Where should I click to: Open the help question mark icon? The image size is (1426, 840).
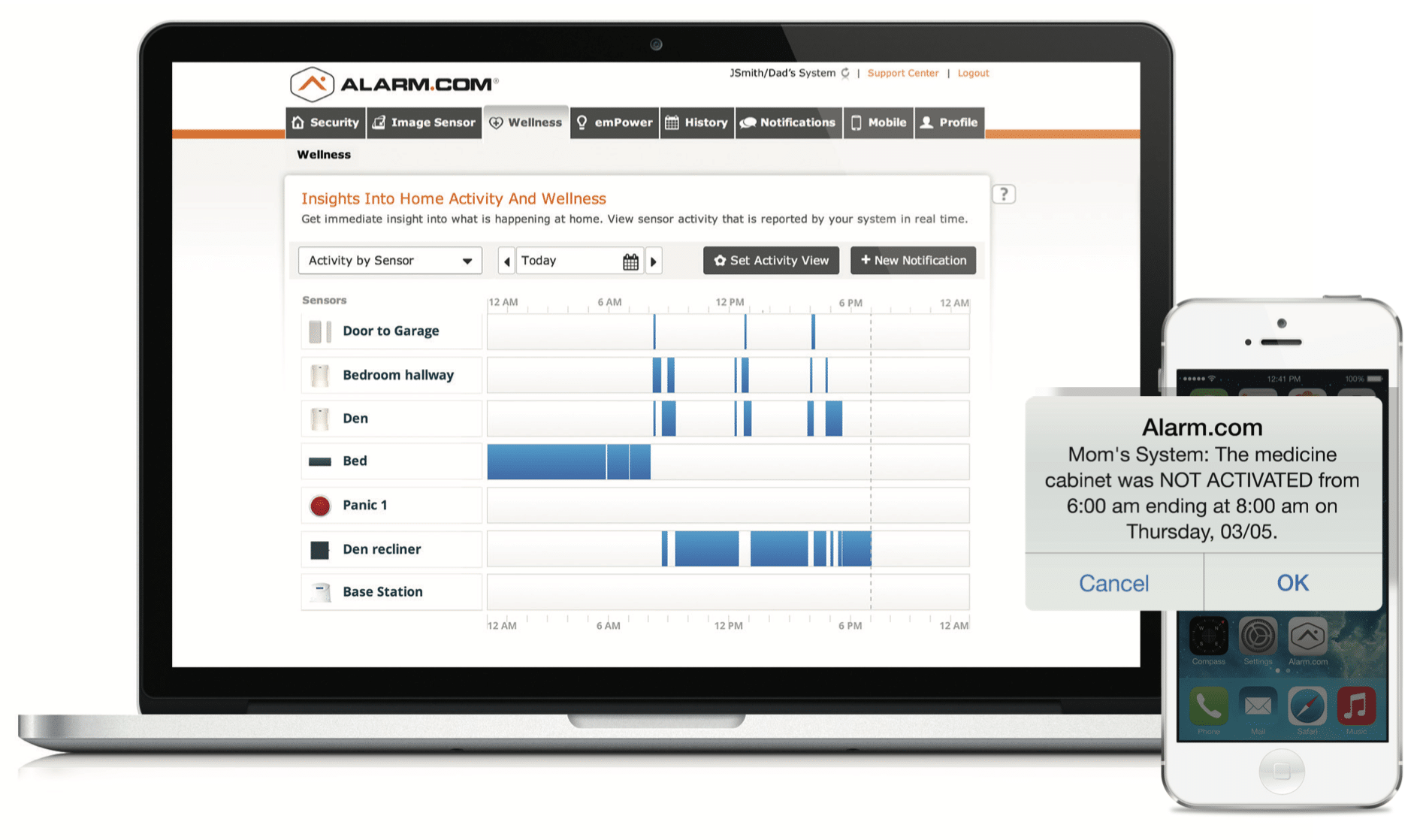[1004, 195]
